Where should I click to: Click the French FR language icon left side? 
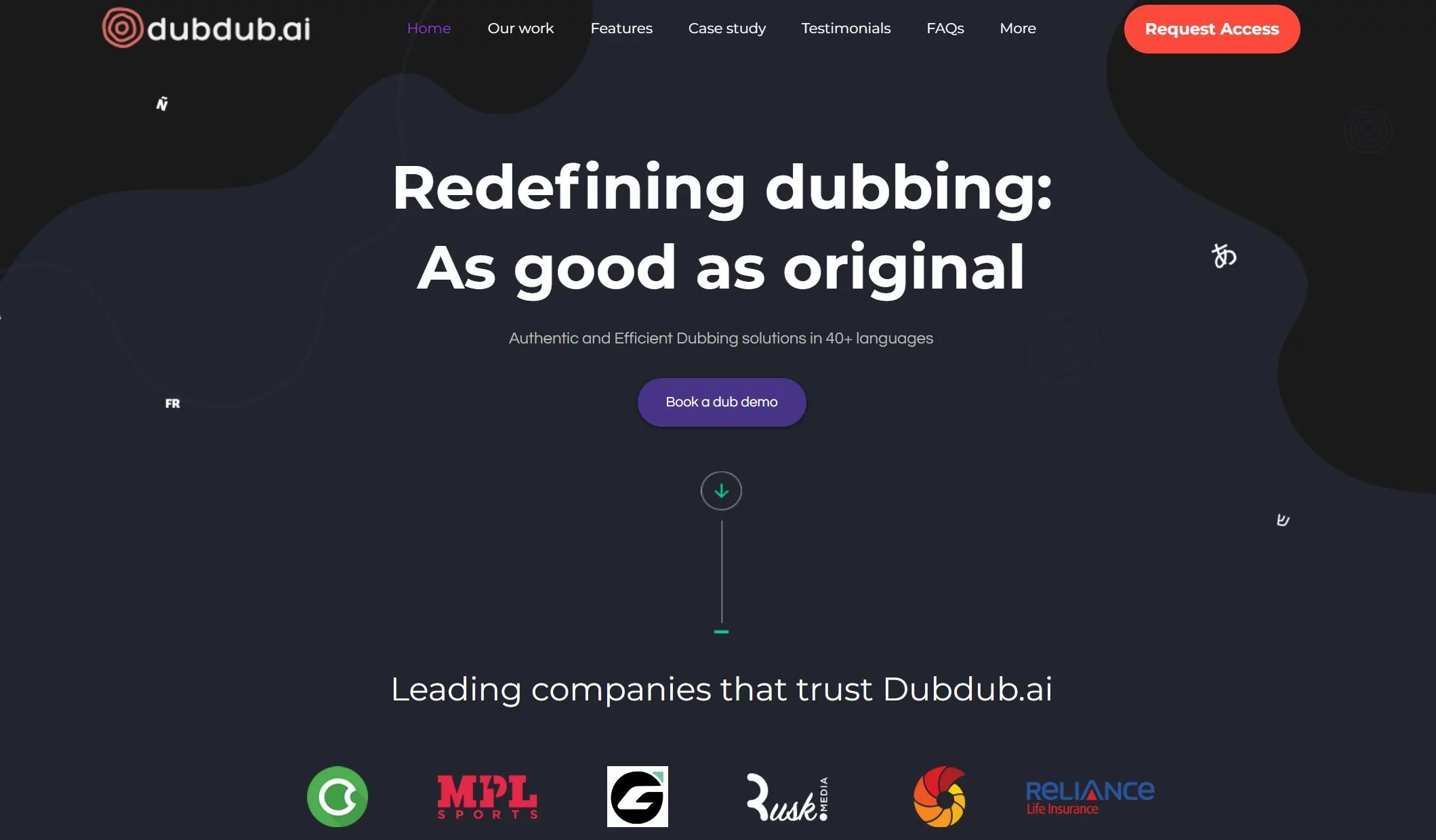[x=172, y=402]
